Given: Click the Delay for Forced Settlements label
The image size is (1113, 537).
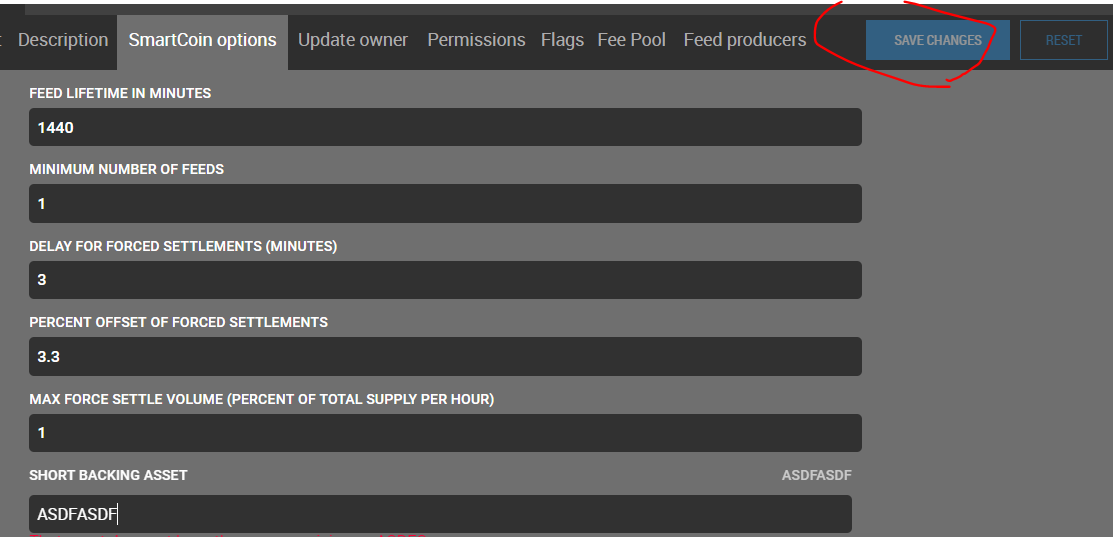Looking at the screenshot, I should [x=183, y=246].
